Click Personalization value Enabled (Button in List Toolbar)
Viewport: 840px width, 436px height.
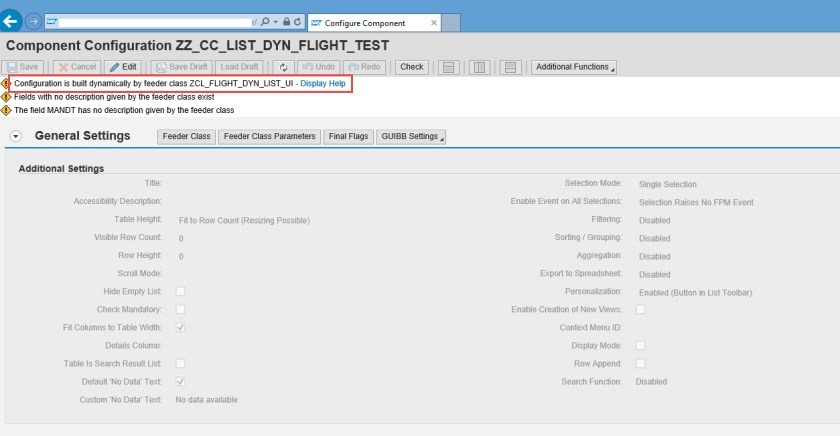click(695, 293)
